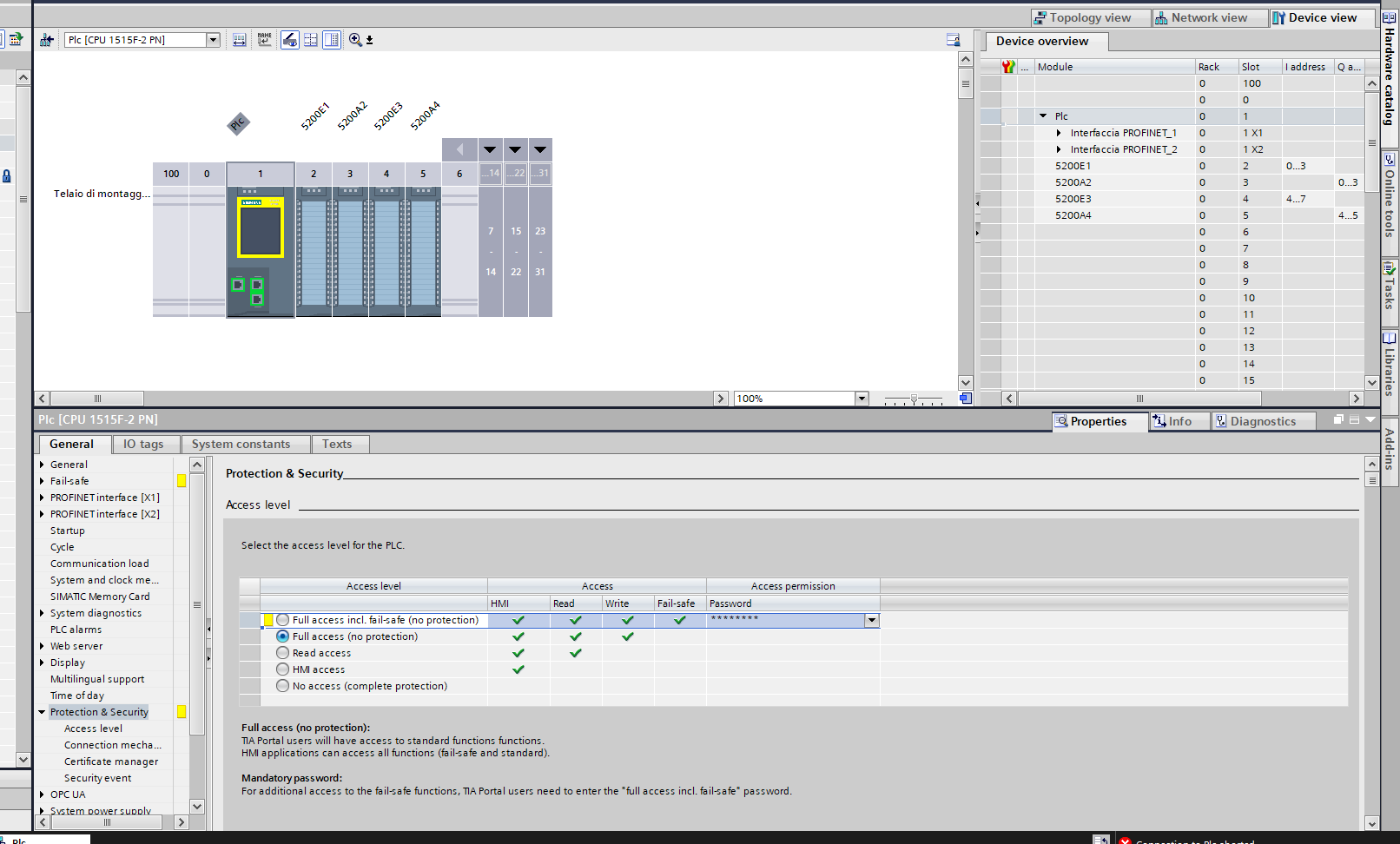Select the Device view tab
Image resolution: width=1400 pixels, height=844 pixels.
[x=1322, y=18]
